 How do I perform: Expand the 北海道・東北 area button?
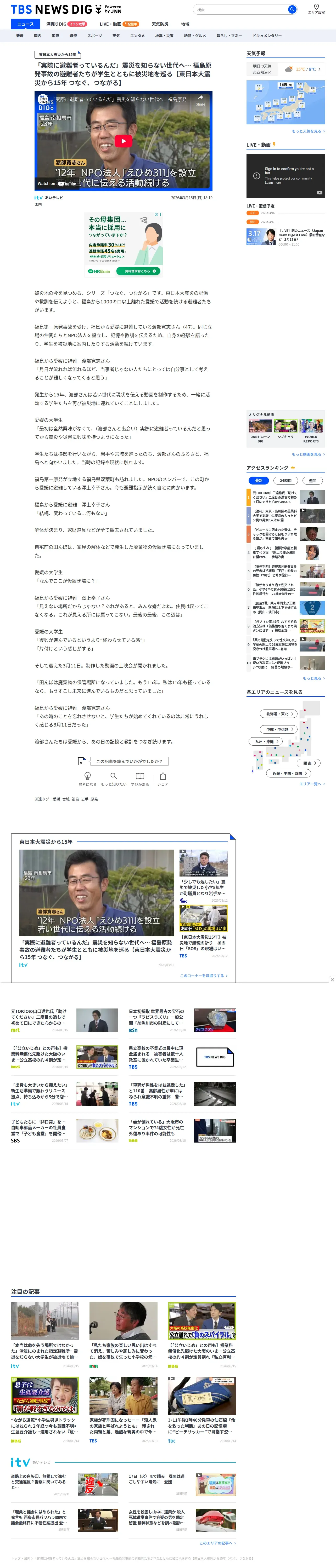coord(279,713)
